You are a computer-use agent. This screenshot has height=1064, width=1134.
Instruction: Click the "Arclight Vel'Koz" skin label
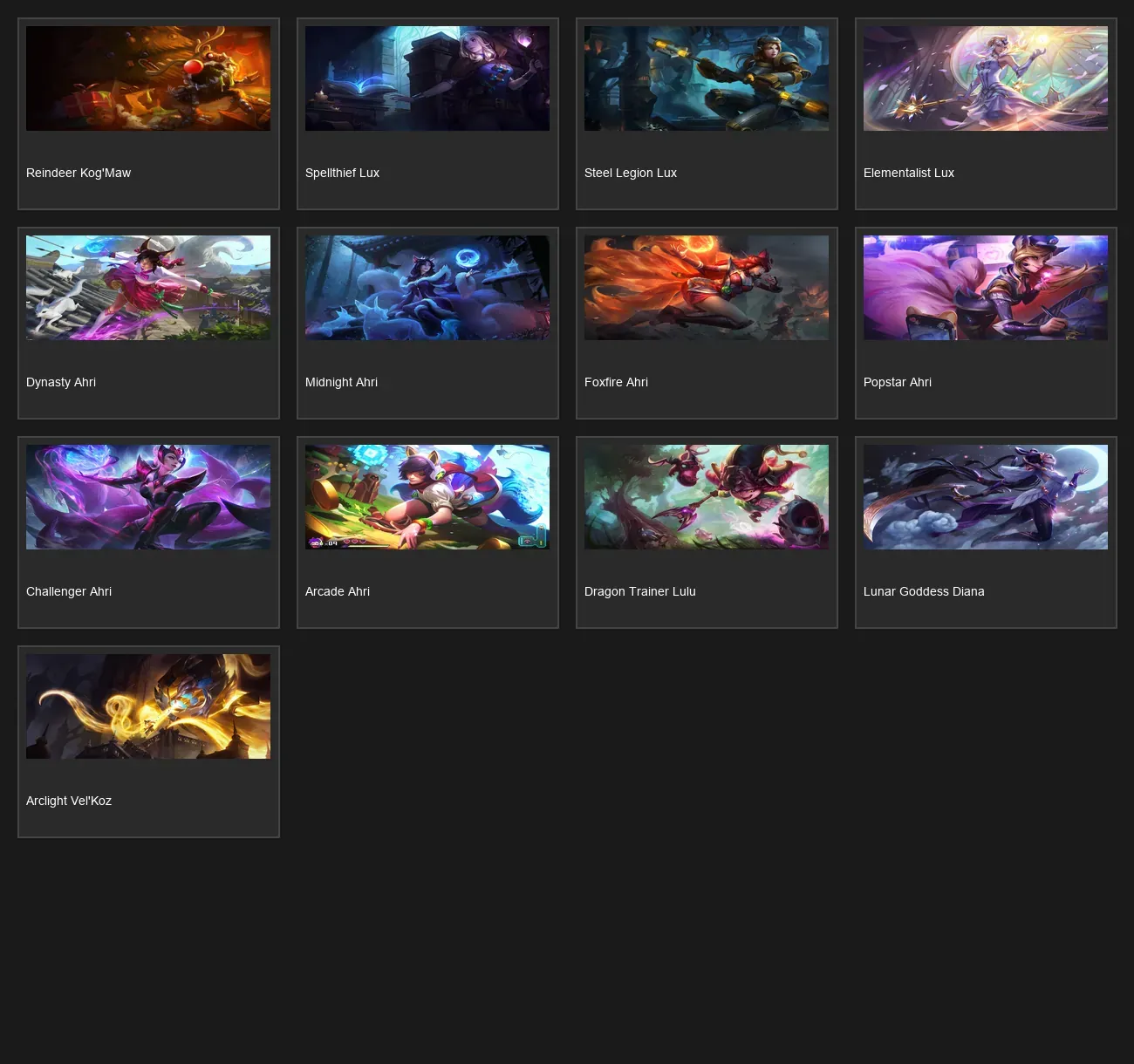point(69,801)
